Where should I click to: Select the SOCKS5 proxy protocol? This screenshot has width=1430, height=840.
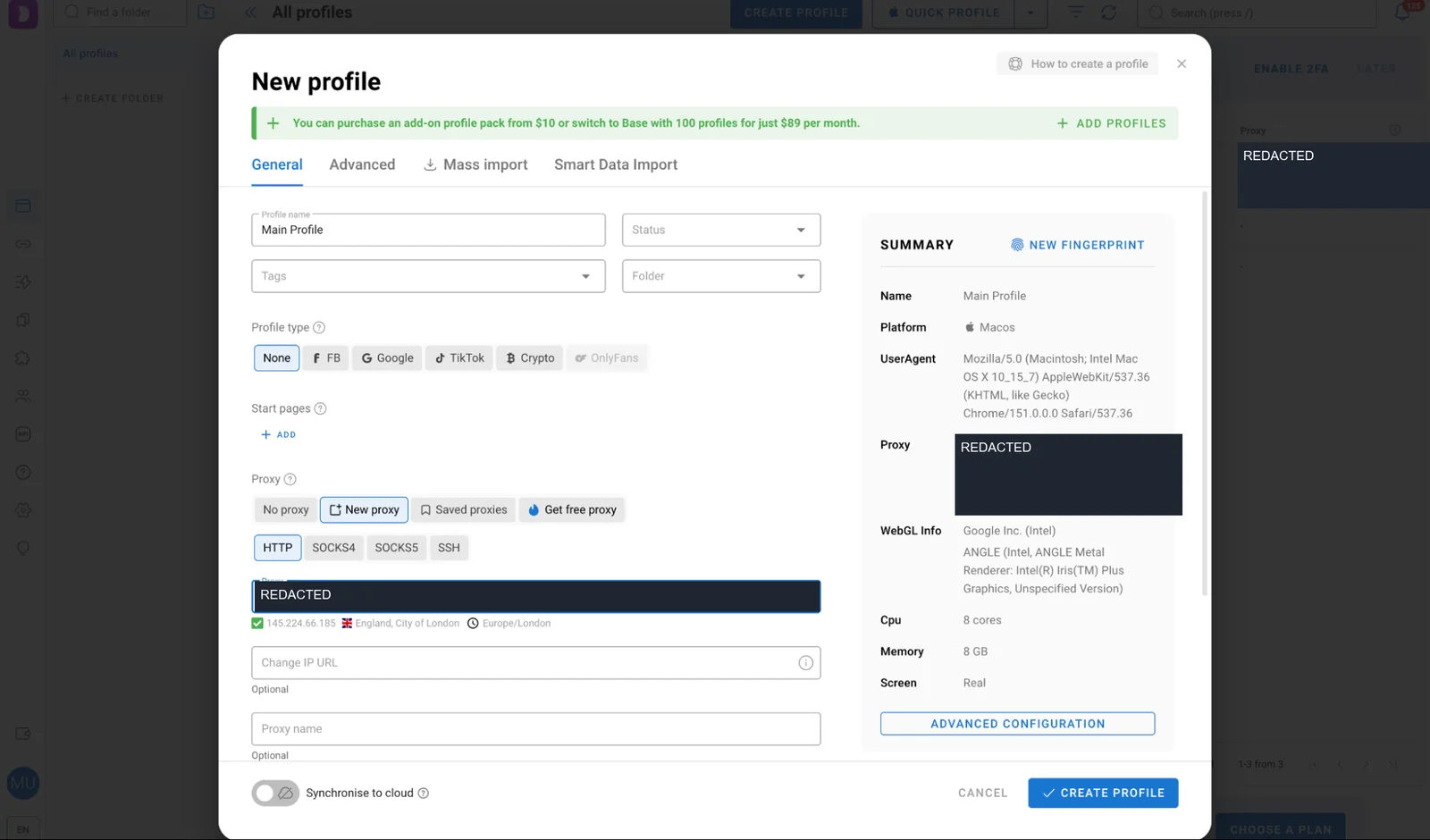click(396, 548)
